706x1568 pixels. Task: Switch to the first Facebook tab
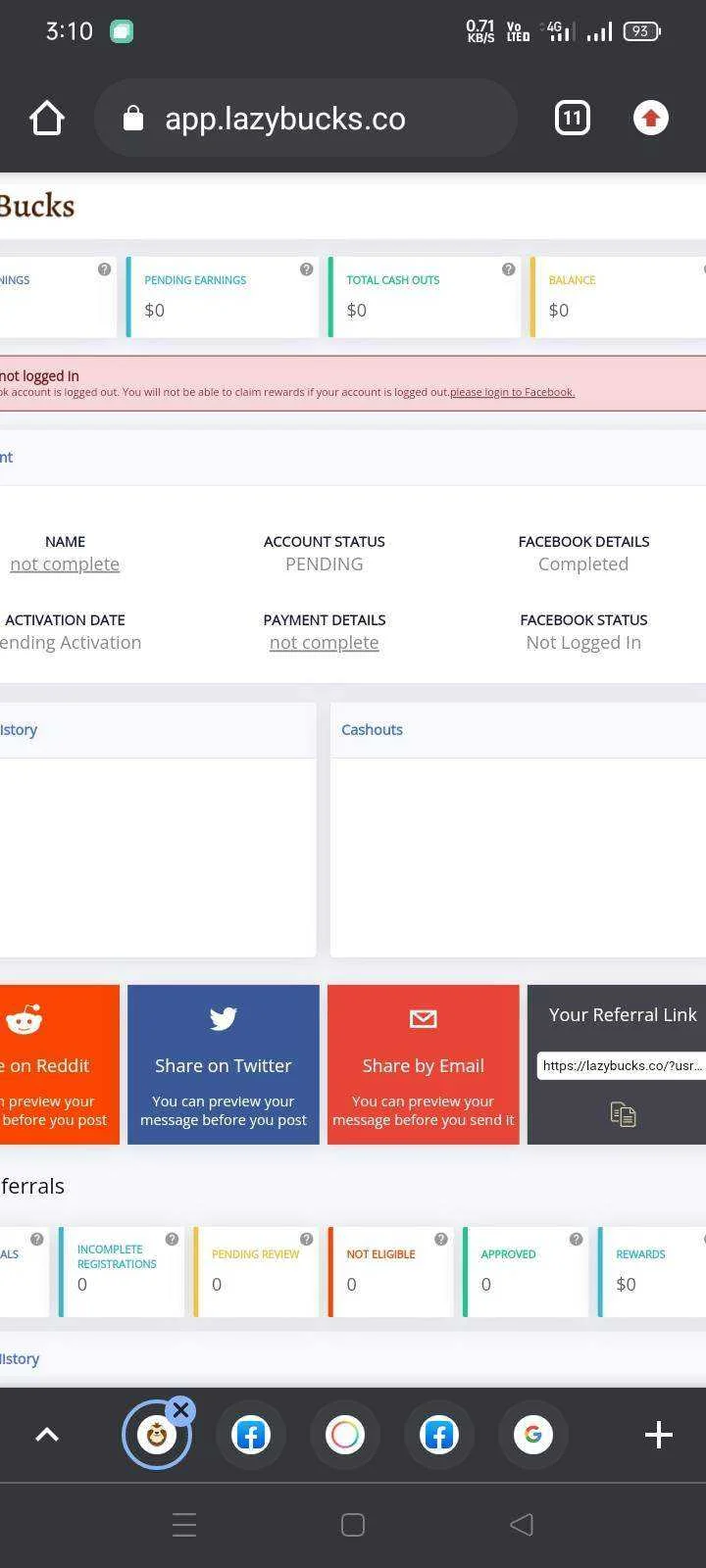pos(251,1435)
